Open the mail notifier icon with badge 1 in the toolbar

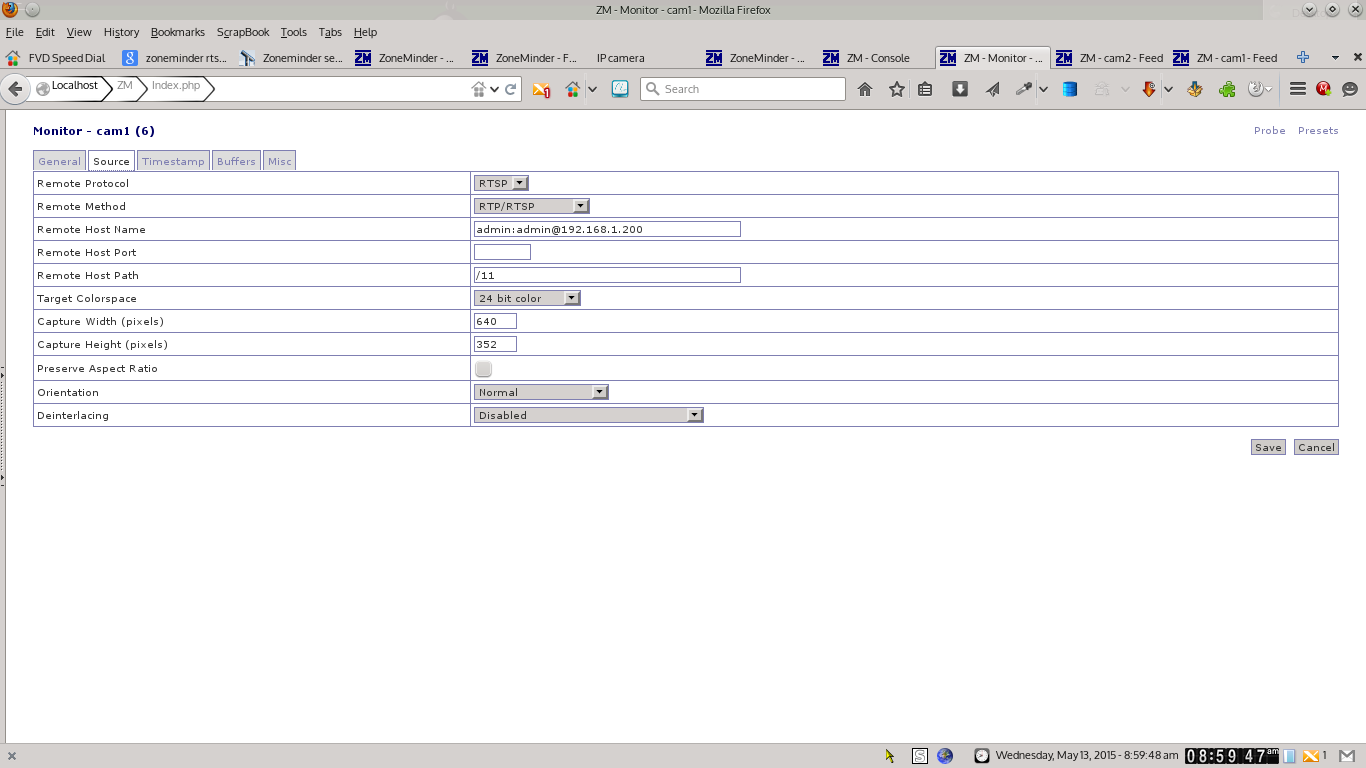coord(542,90)
